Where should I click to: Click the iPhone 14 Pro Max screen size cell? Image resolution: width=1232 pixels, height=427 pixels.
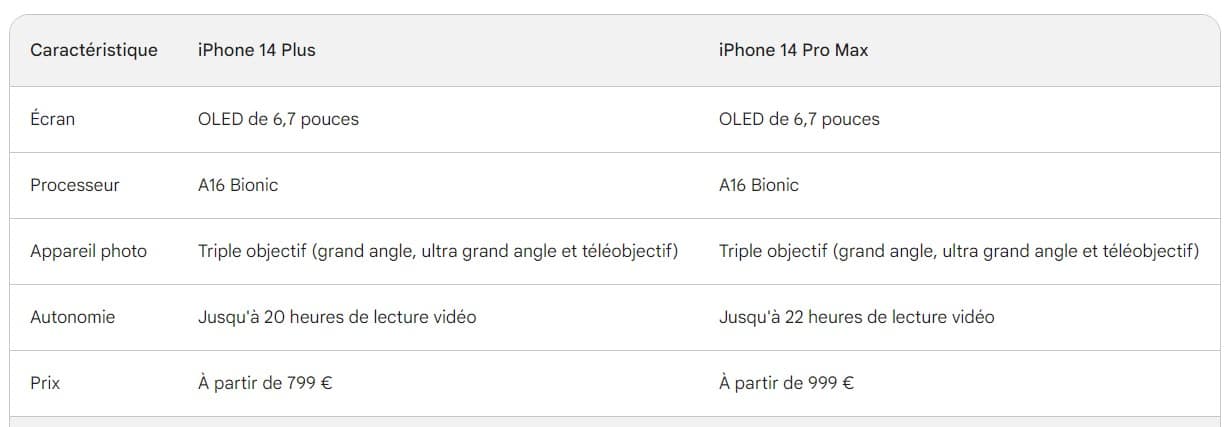(799, 119)
